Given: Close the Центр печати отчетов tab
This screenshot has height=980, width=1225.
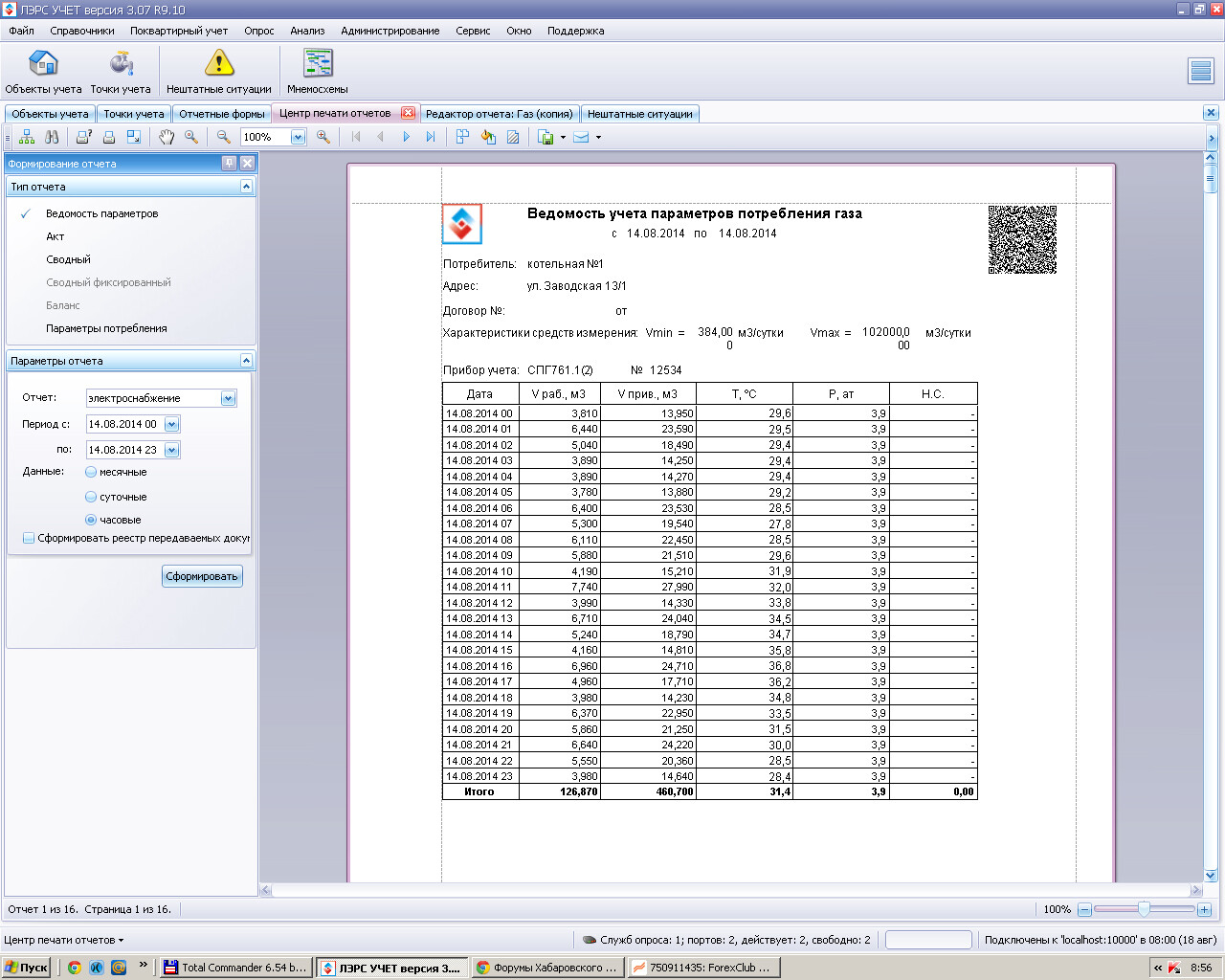Looking at the screenshot, I should (408, 113).
